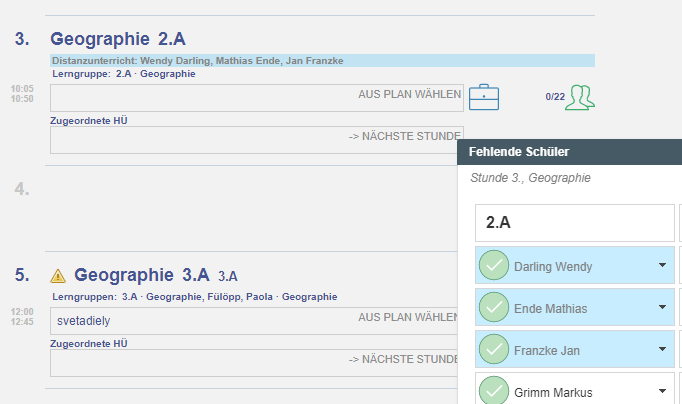
Task: Select student name Grimm Markus
Action: pos(553,392)
